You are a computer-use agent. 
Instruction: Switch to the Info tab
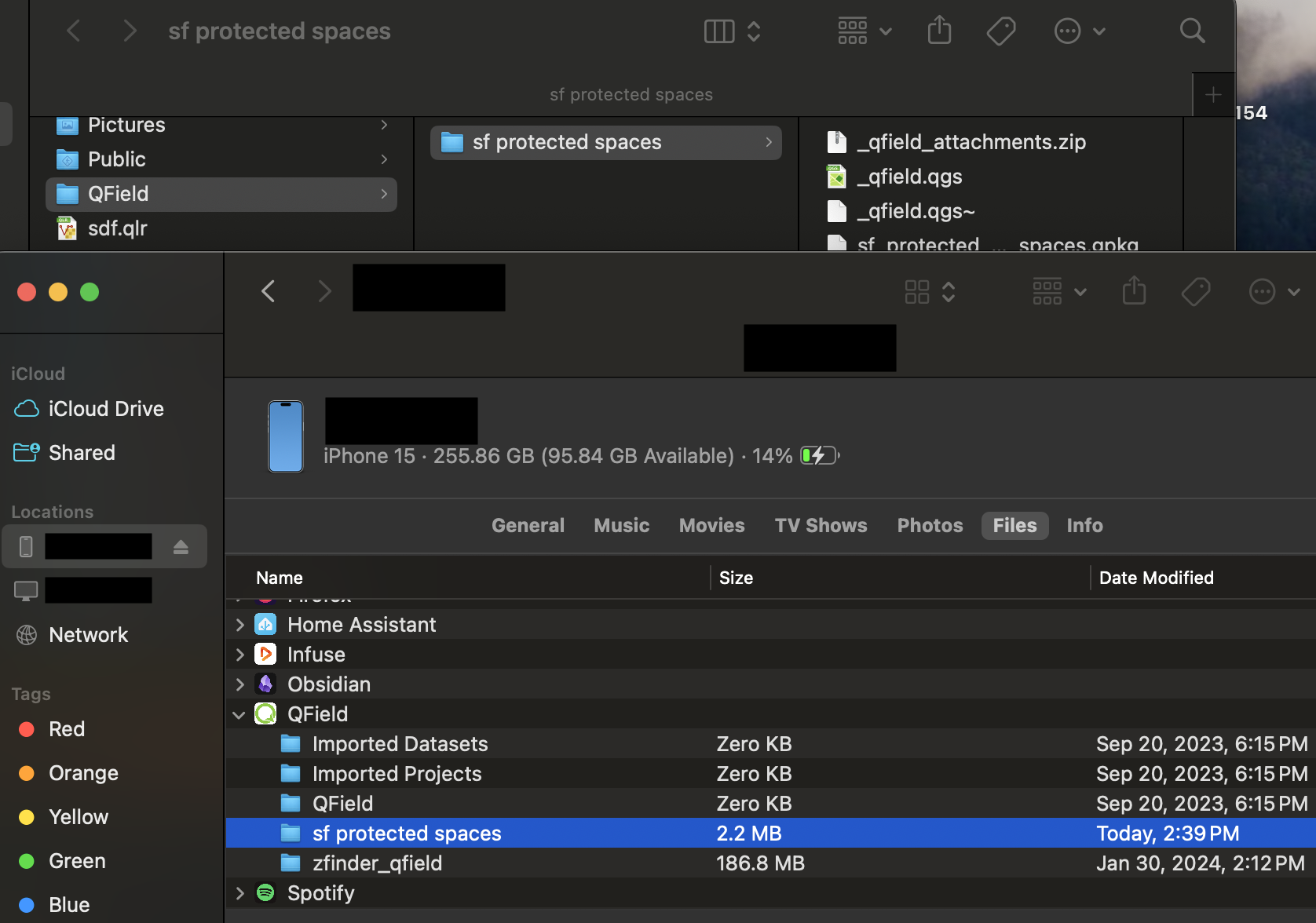pyautogui.click(x=1085, y=526)
